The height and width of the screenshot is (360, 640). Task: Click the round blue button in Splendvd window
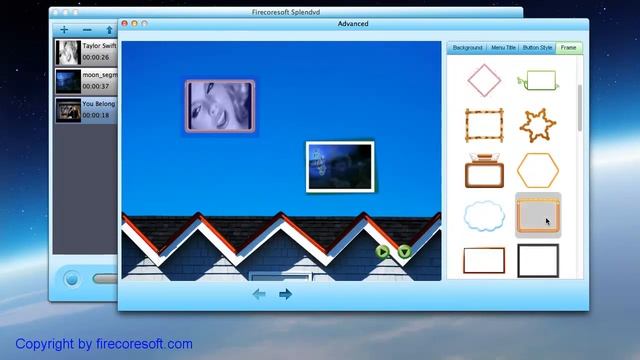click(x=72, y=279)
